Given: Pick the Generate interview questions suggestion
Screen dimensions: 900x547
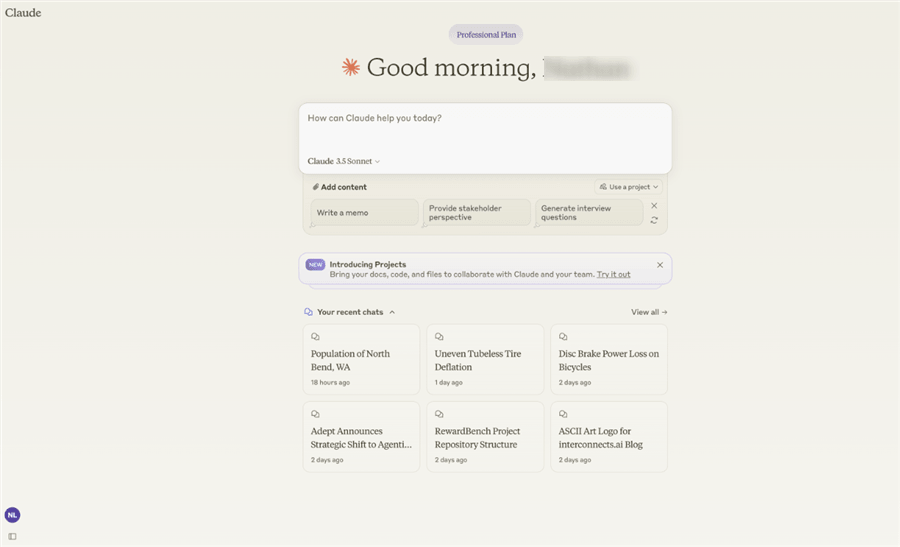Looking at the screenshot, I should tap(588, 212).
